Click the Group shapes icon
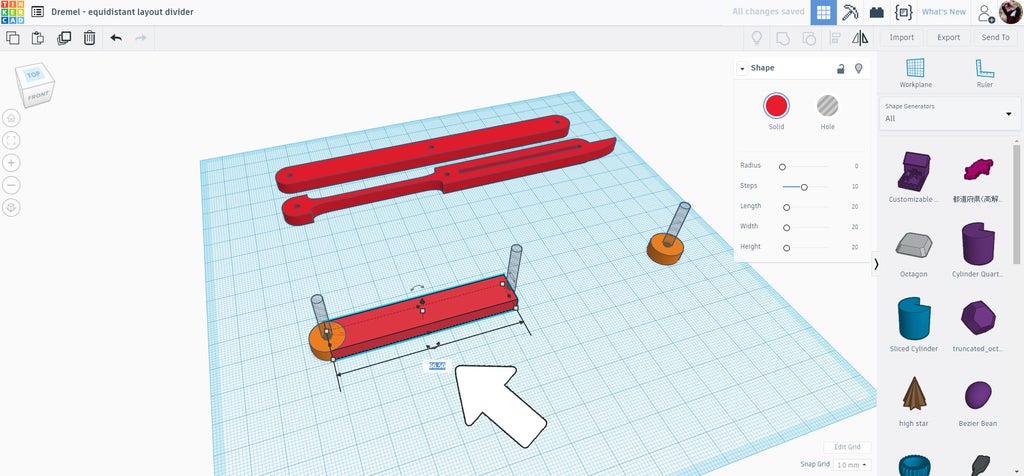Screen dimensions: 1024x476 (x=782, y=38)
